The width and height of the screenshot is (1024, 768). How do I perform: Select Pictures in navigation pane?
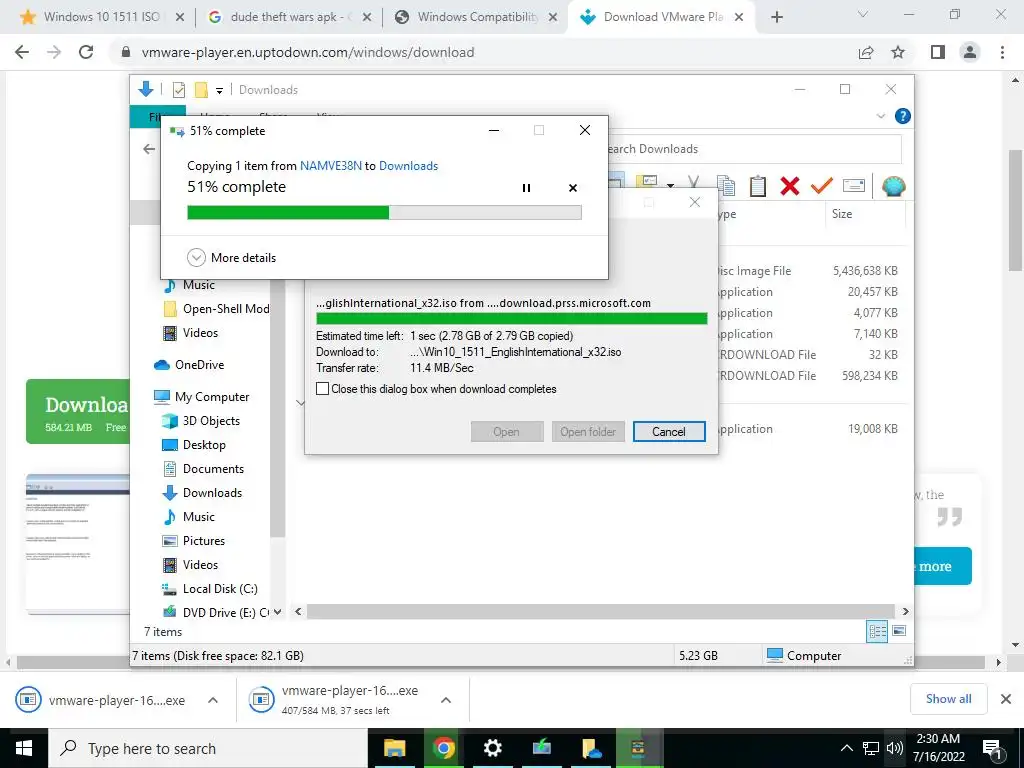[193, 541]
